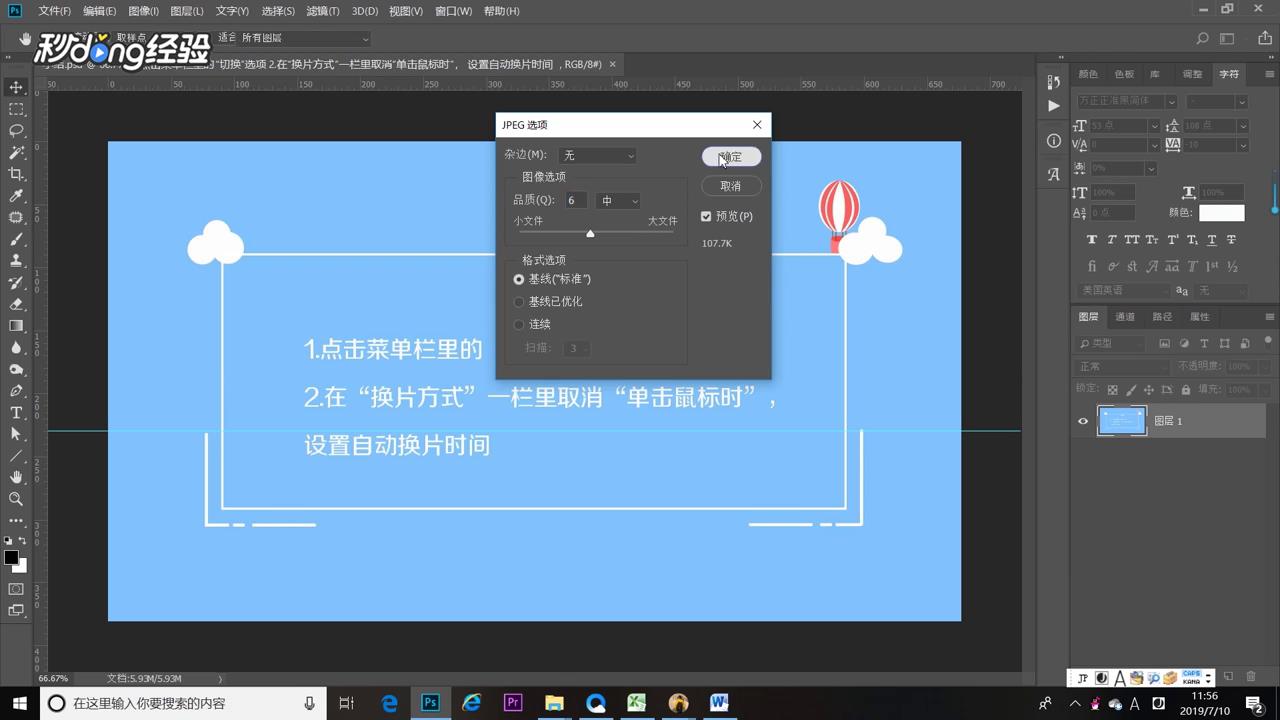Select the Hand tool in toolbox
This screenshot has height=720, width=1280.
click(x=16, y=477)
